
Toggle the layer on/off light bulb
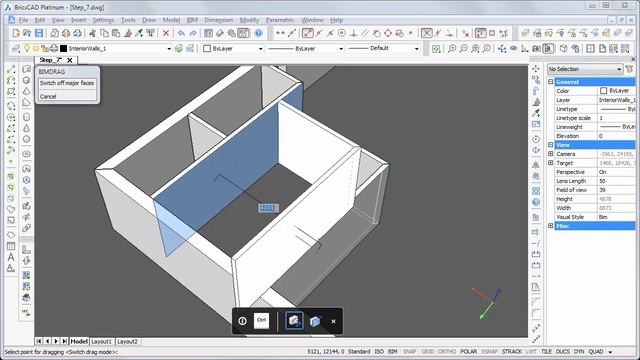(x=27, y=48)
